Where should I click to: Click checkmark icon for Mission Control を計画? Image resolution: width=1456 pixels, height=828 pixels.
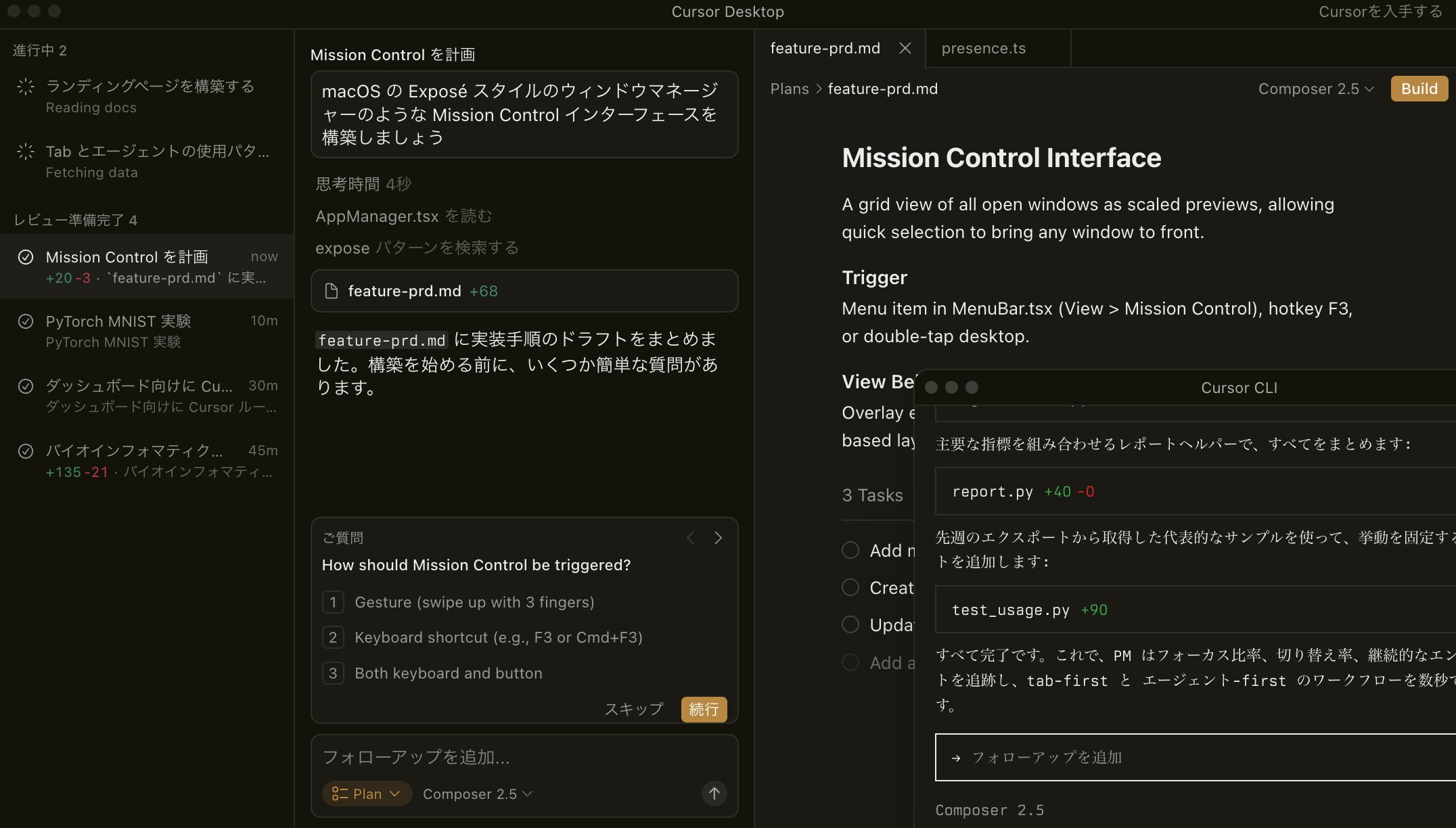tap(26, 257)
